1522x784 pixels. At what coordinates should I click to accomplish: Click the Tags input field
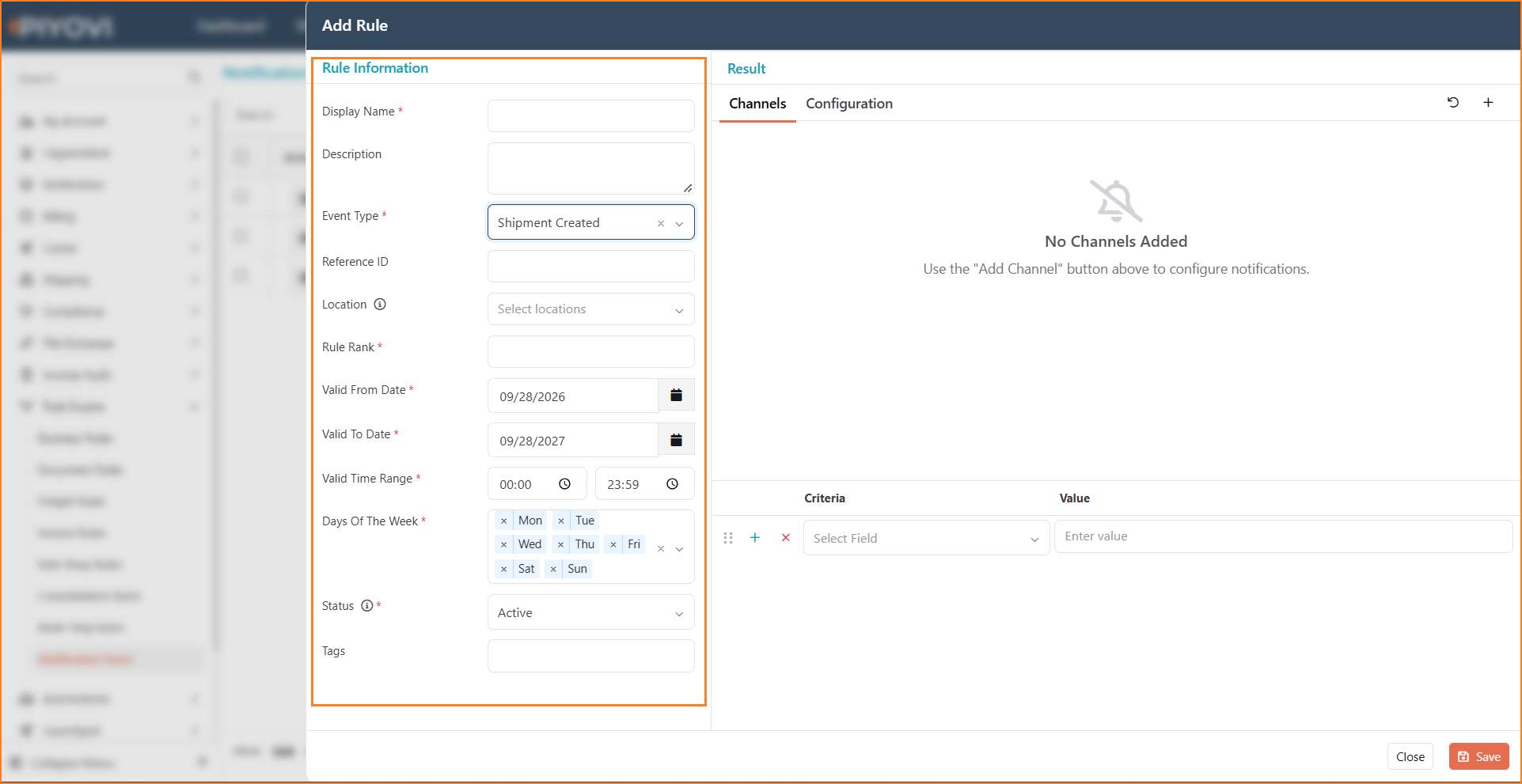tap(591, 656)
